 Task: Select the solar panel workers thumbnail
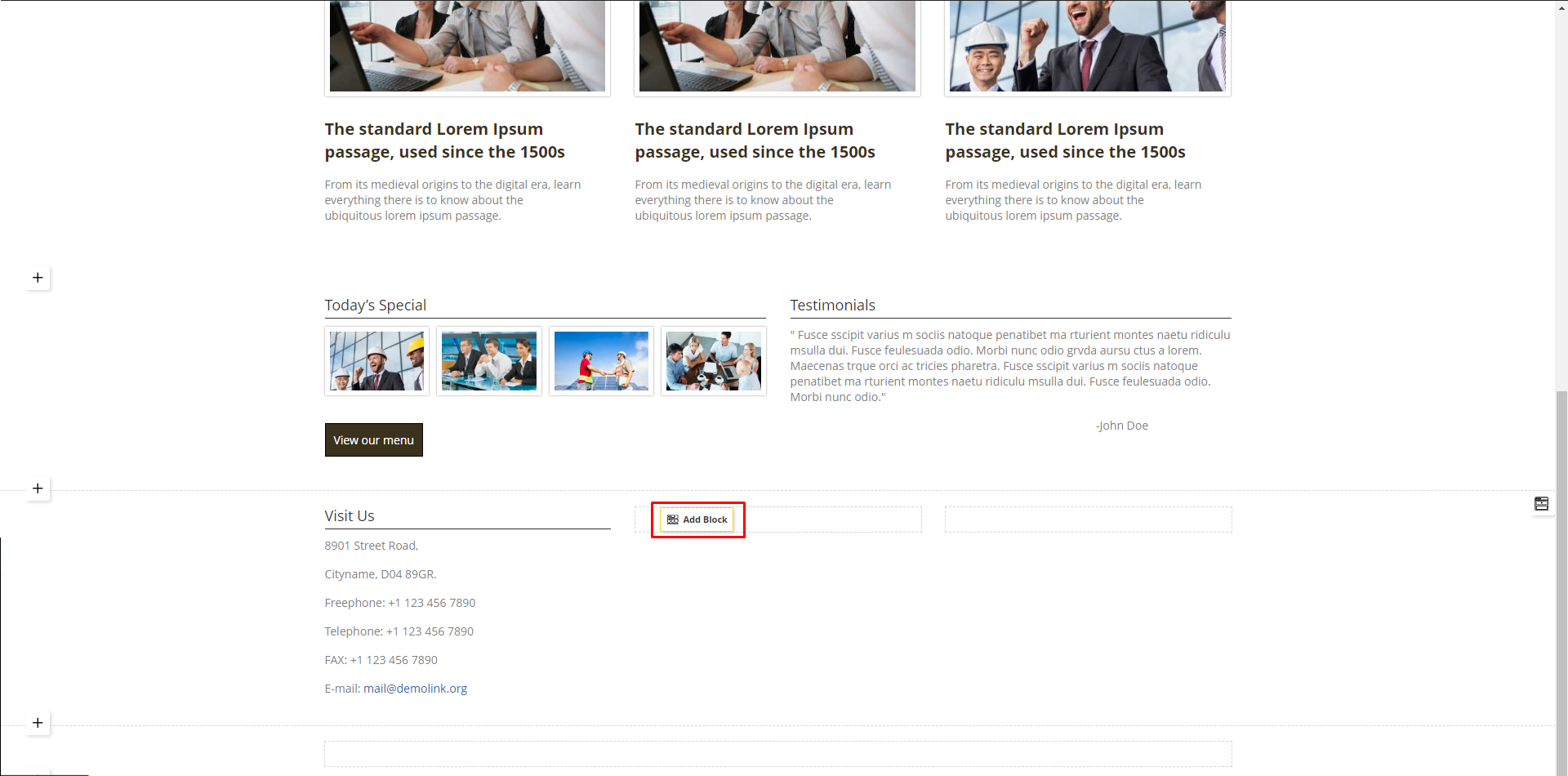tap(601, 361)
